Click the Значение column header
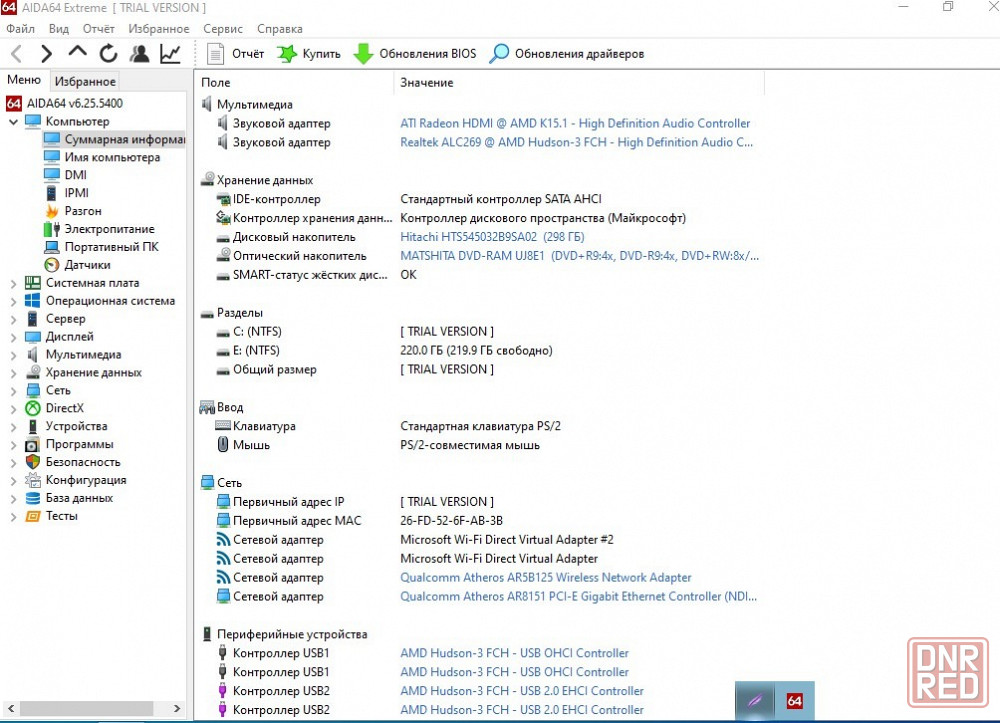1000x723 pixels. (x=426, y=82)
